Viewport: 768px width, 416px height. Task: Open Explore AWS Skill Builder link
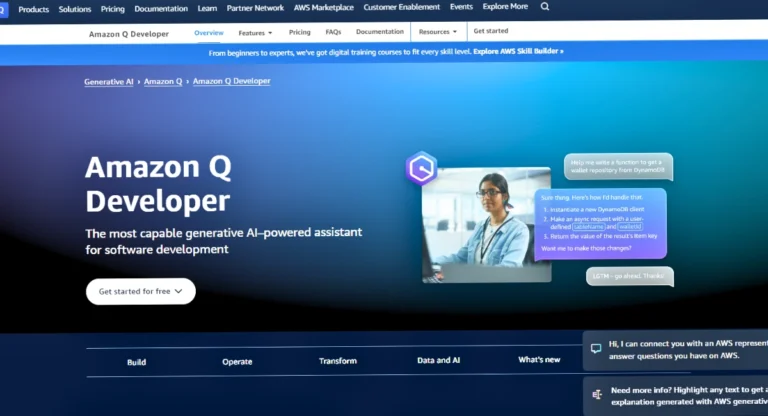518,51
